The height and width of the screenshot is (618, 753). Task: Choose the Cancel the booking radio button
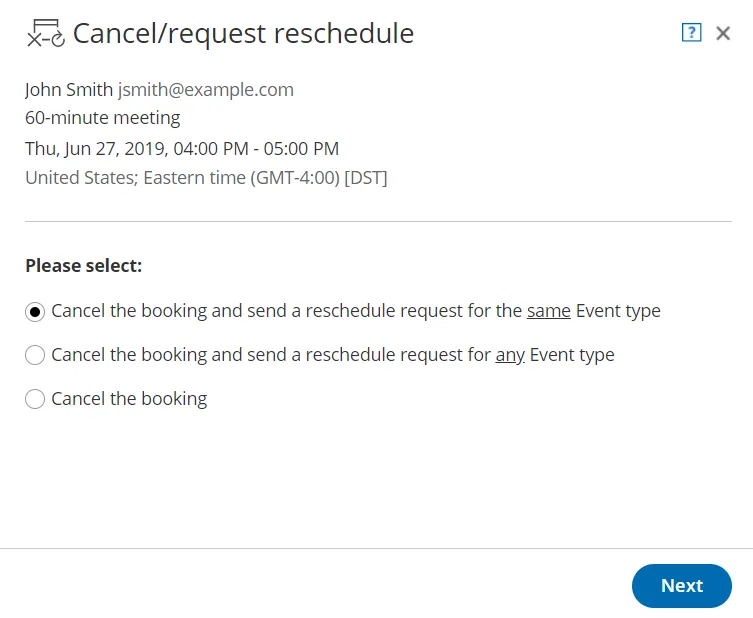pyautogui.click(x=35, y=399)
